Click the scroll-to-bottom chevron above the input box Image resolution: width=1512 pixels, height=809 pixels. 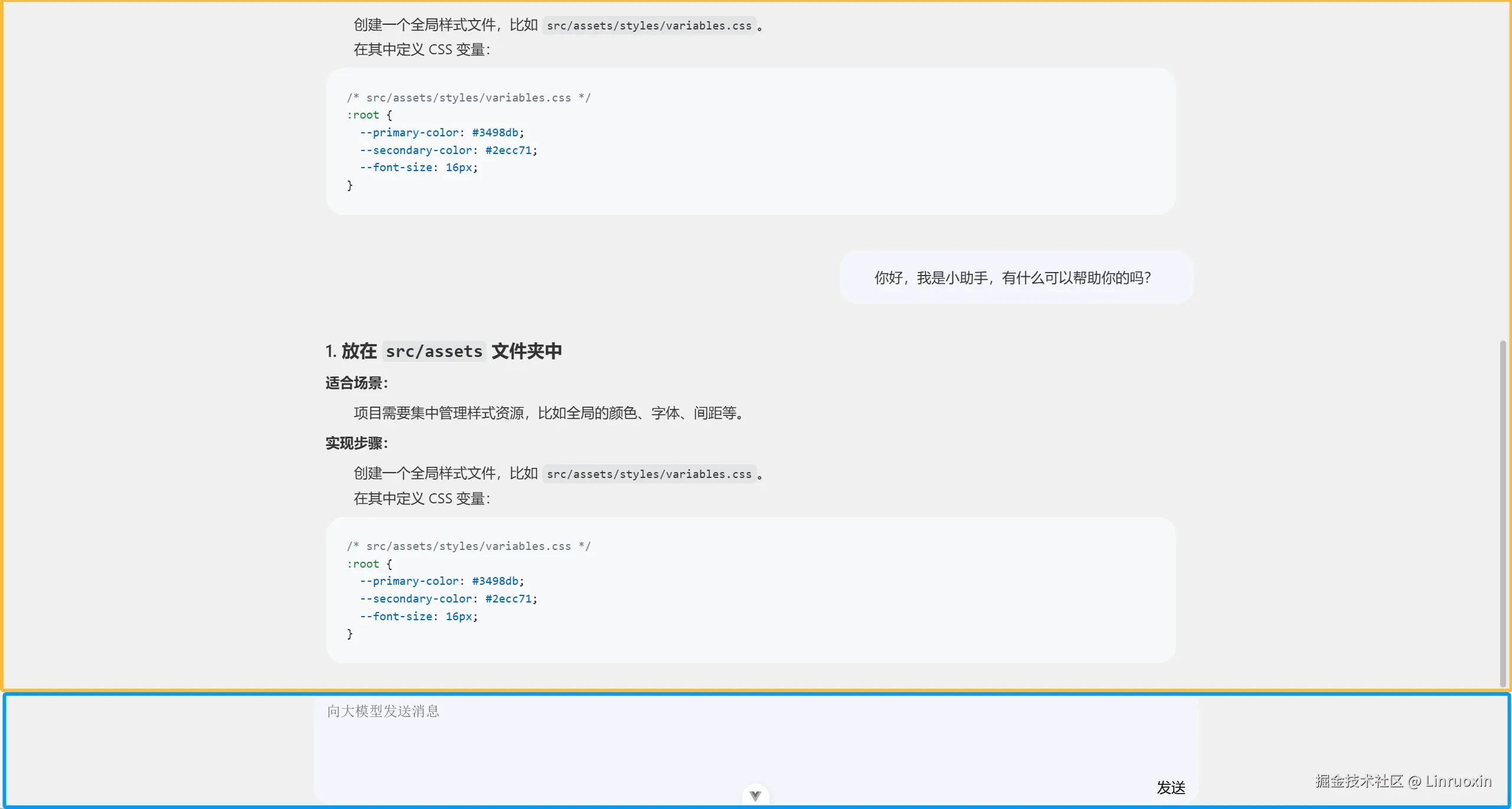(x=756, y=794)
